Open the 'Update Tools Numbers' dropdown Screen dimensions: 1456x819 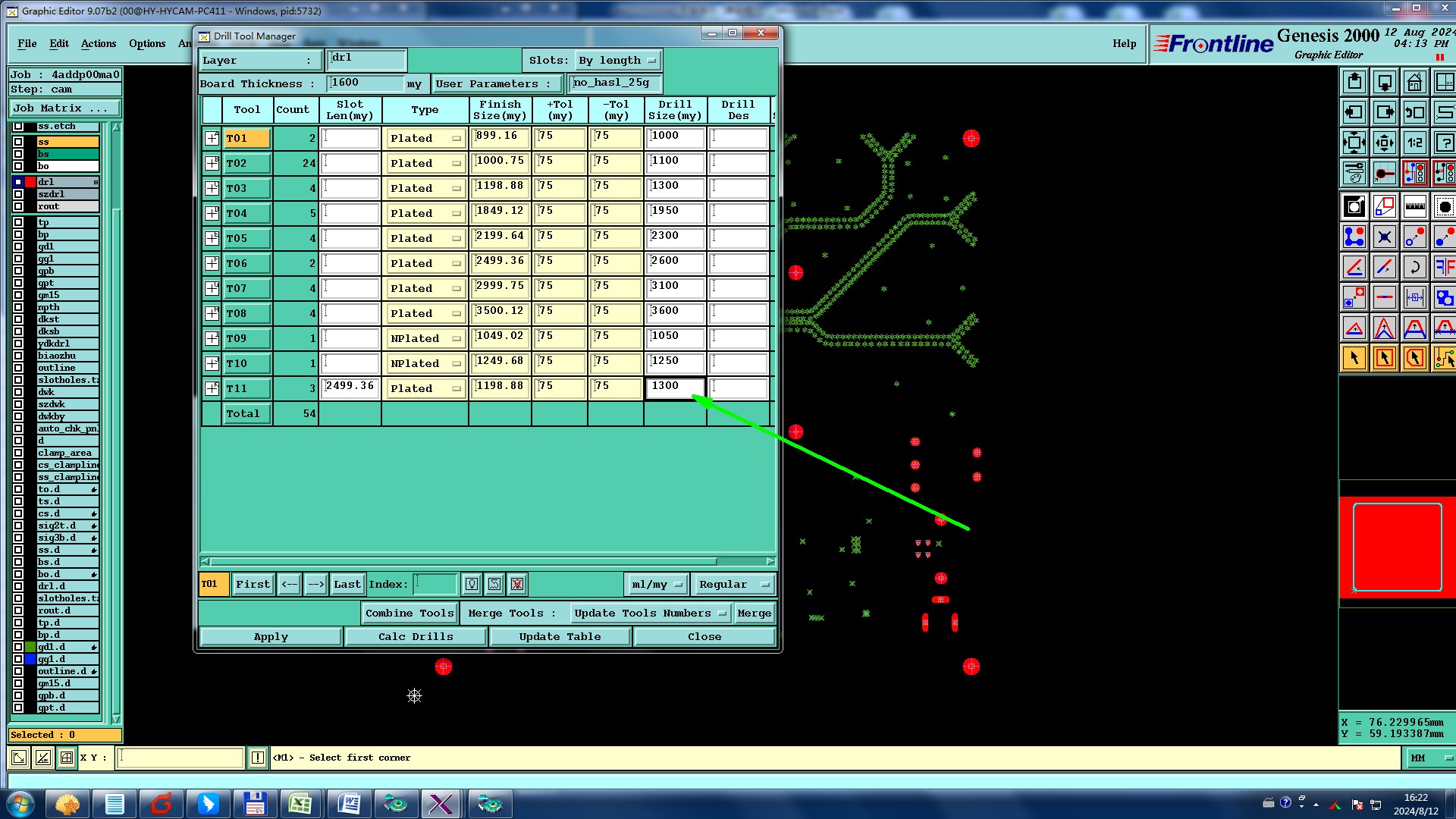coord(650,613)
